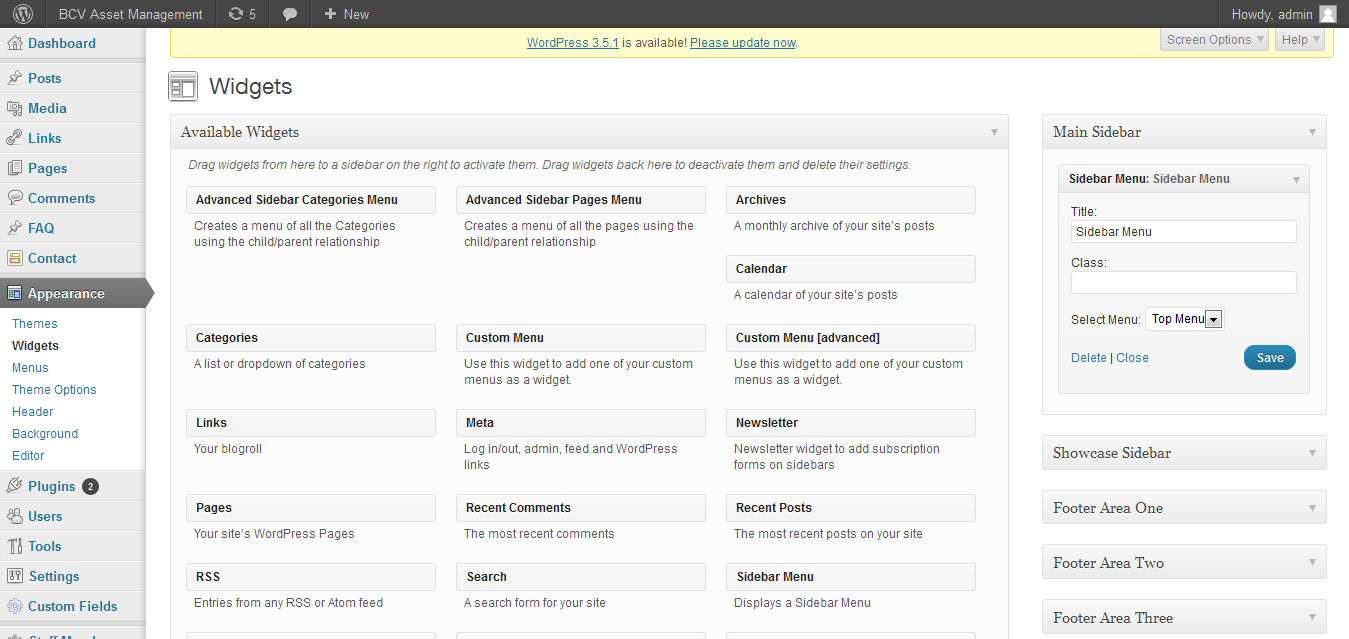
Task: Click the Links chain icon
Action: tap(14, 138)
